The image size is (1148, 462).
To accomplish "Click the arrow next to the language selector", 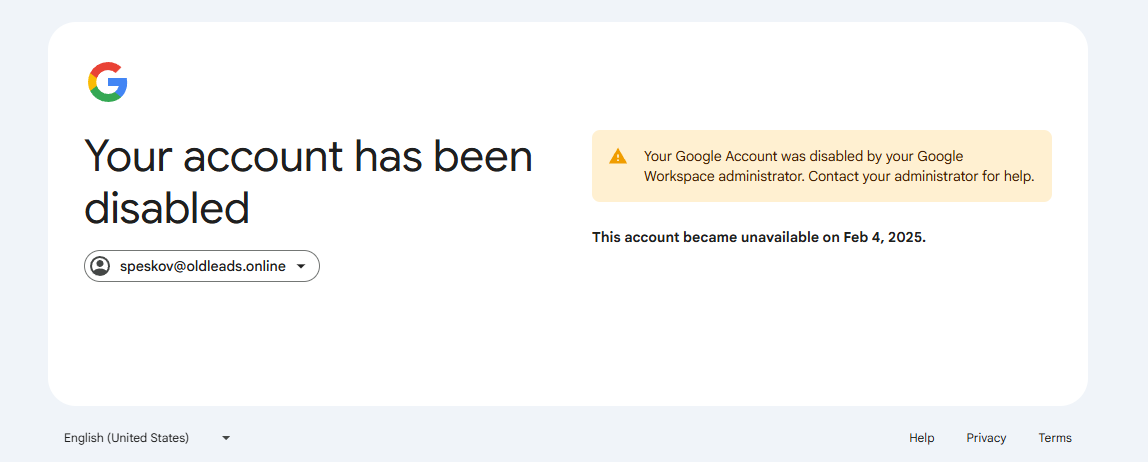I will [x=226, y=438].
